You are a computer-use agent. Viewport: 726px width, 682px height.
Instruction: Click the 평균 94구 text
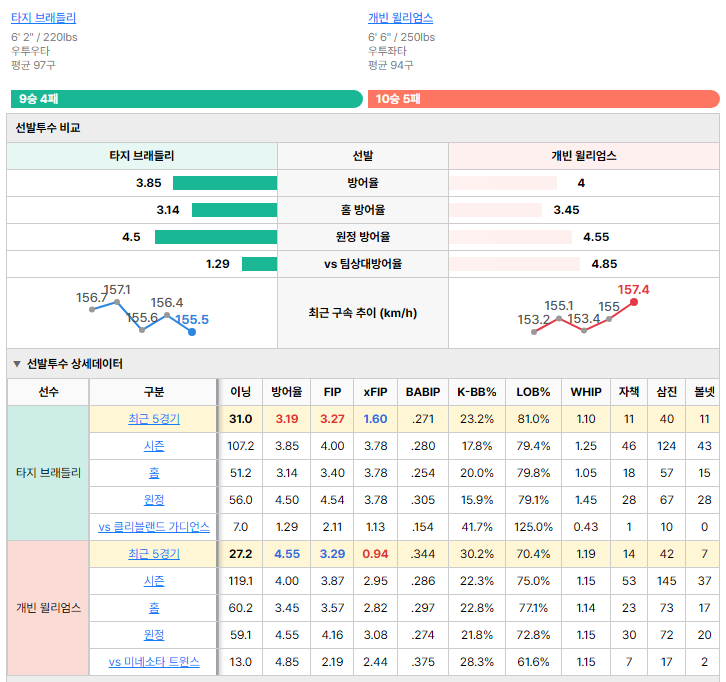(391, 65)
